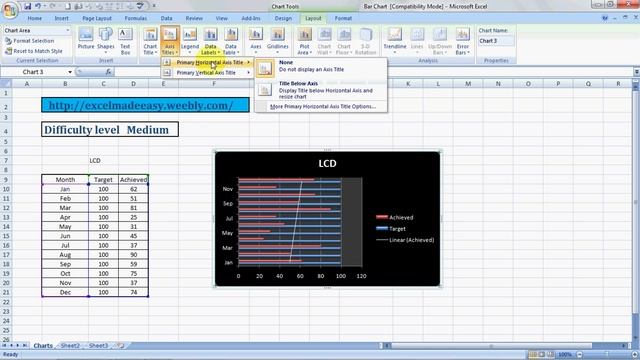Select the Linear (Achieved) legend entry
Screen dimensions: 640x360
tap(405, 240)
